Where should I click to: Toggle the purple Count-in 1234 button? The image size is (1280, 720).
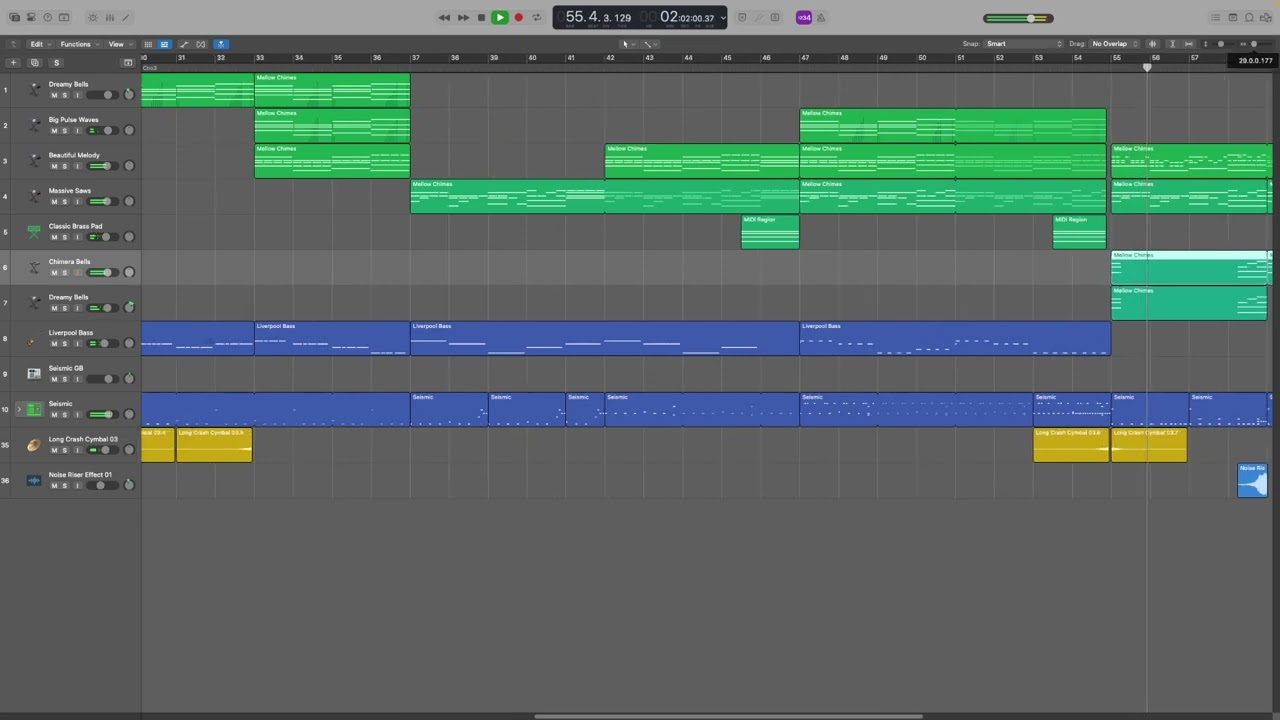804,17
